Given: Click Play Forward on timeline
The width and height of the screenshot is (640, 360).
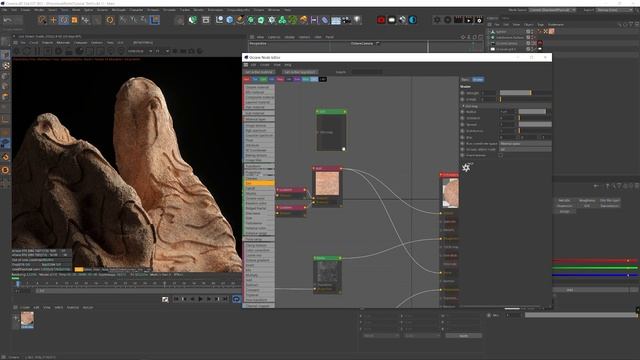Looking at the screenshot, I should point(200,299).
